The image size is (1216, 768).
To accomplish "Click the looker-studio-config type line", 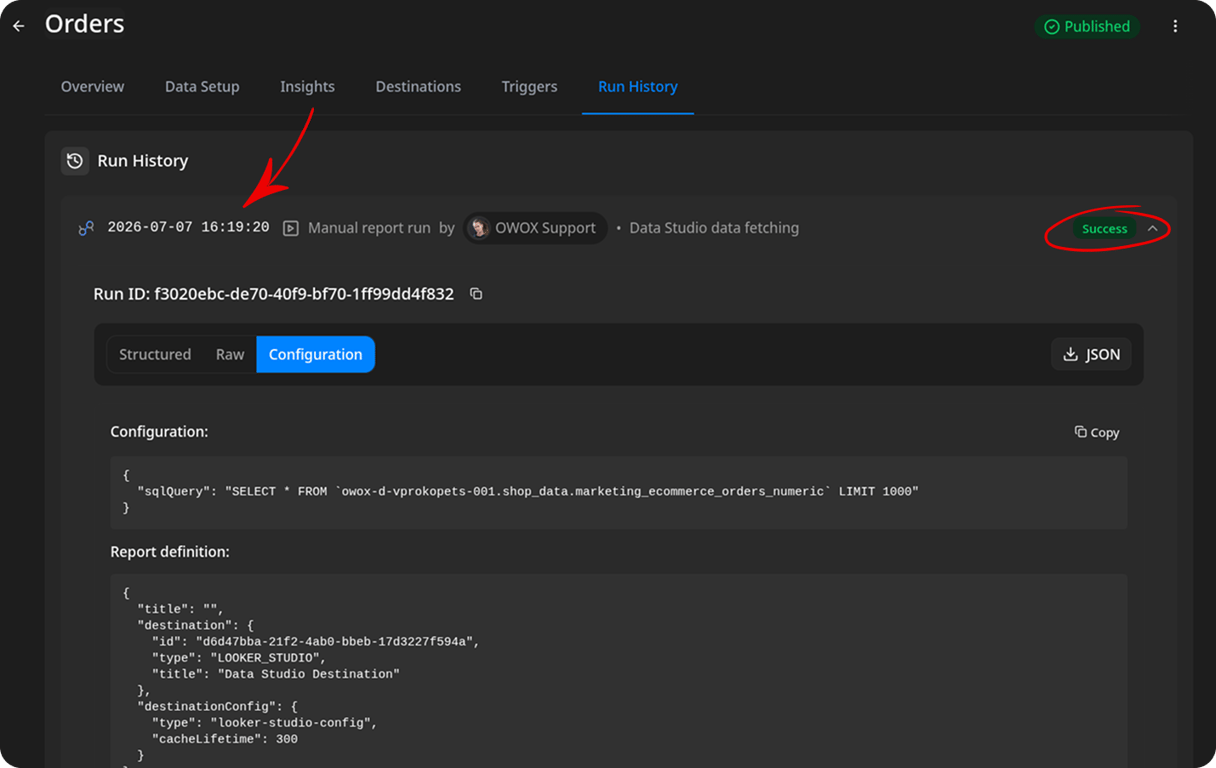I will tap(265, 723).
